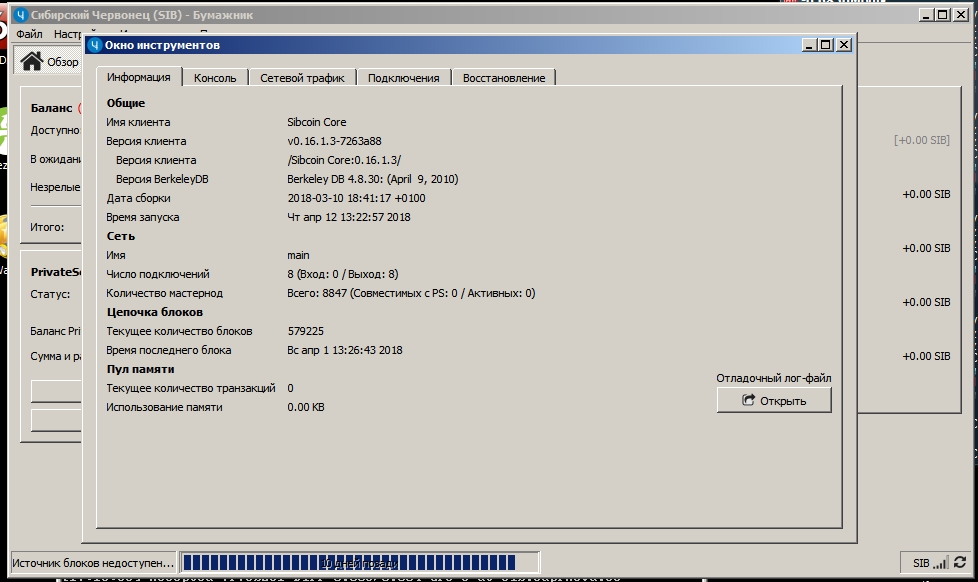Click the Sibcoin logo icon in the tools window title
978x582 pixels.
point(94,45)
